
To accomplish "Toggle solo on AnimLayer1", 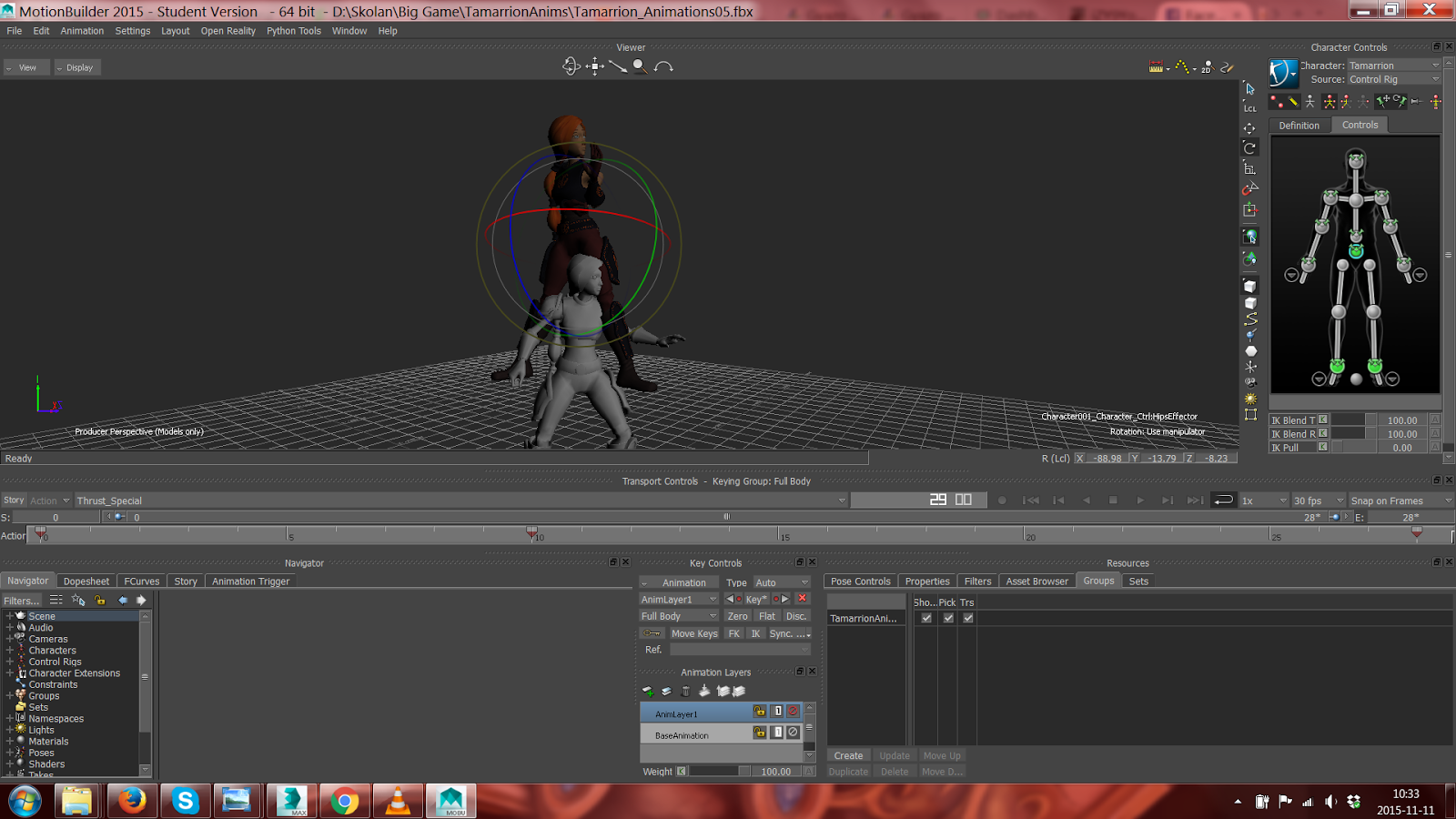I will tap(777, 712).
